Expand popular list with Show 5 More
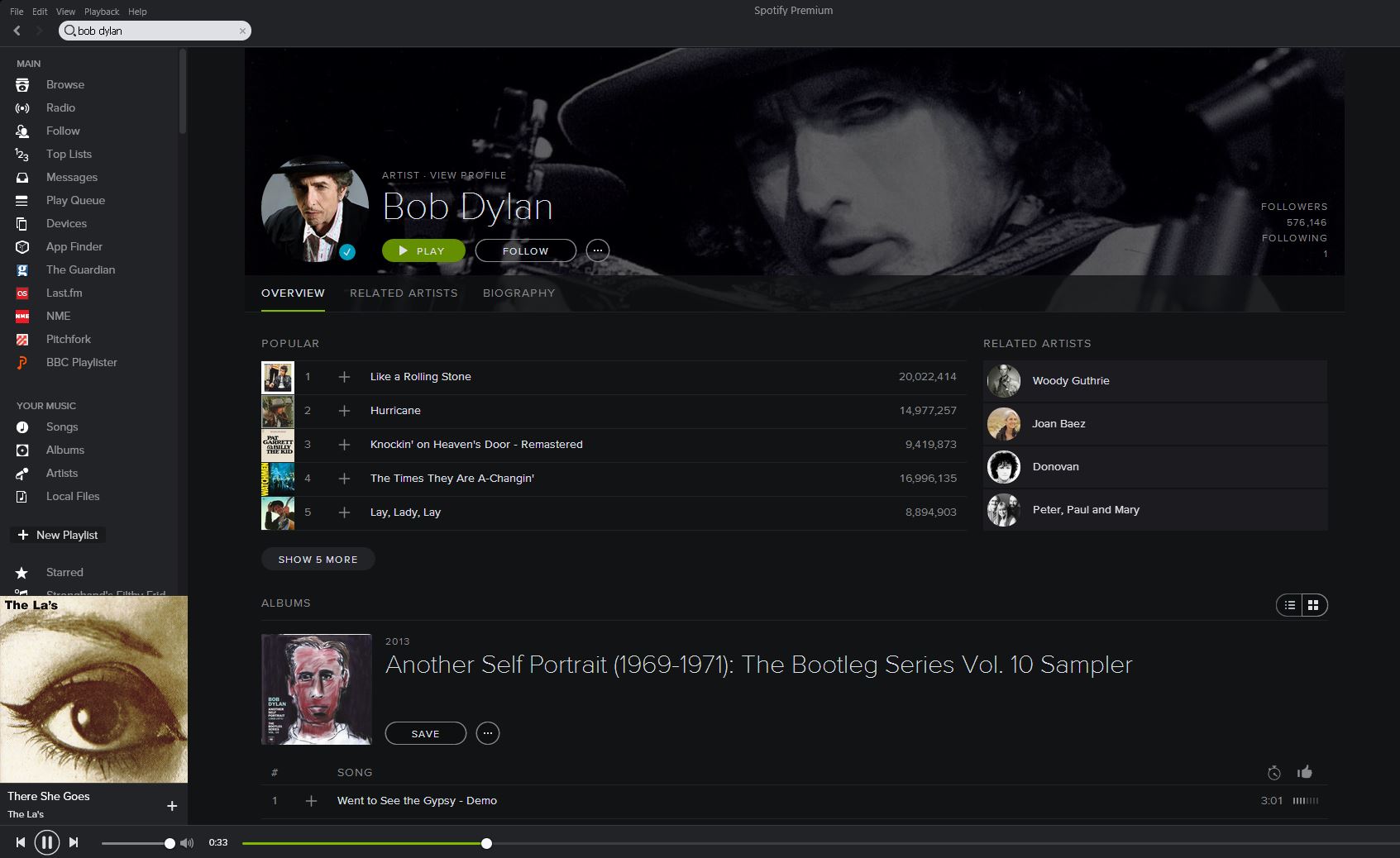The height and width of the screenshot is (858, 1400). point(318,560)
